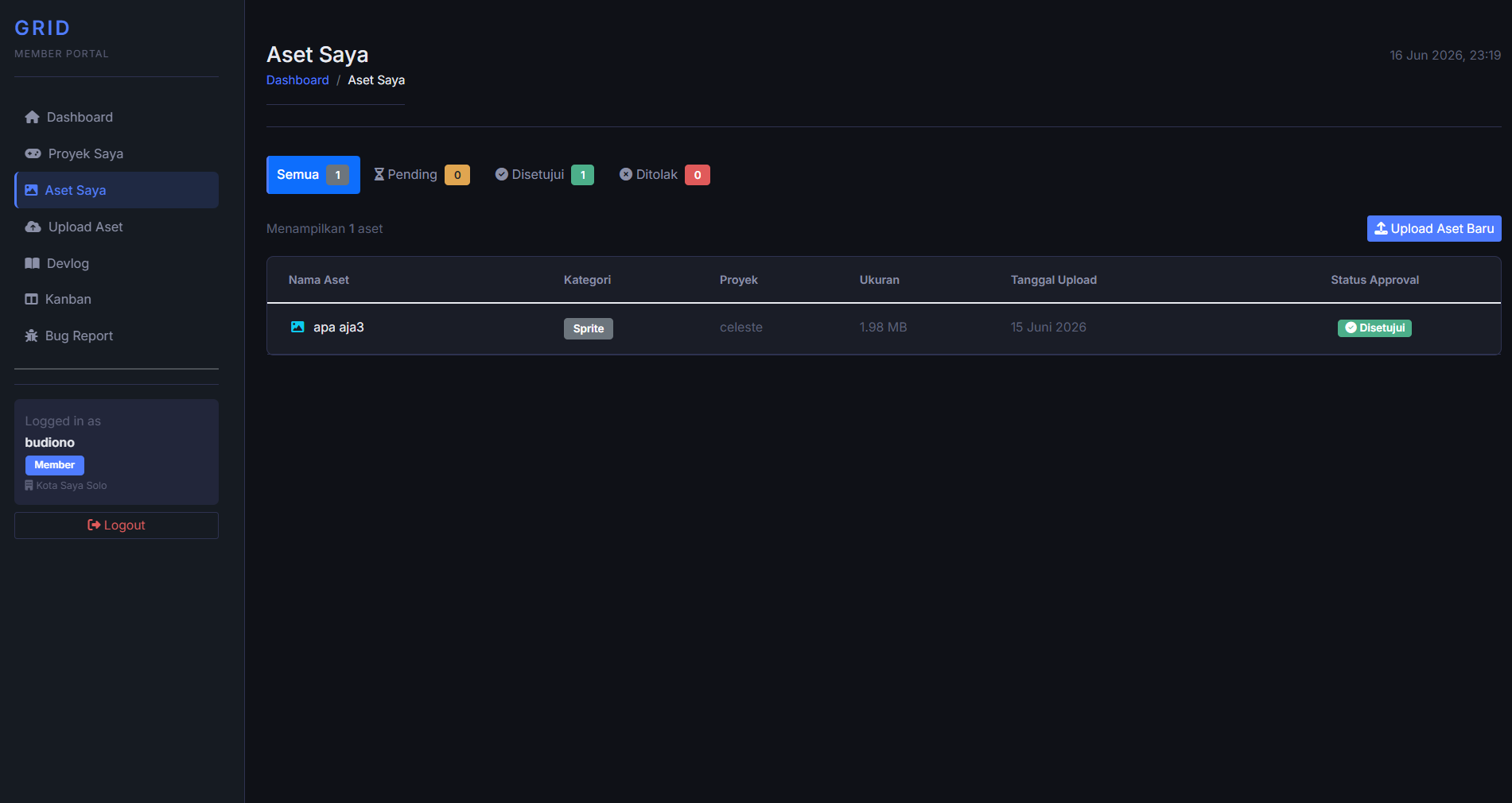Click the upload icon in Upload Aset Baru button
Image resolution: width=1512 pixels, height=803 pixels.
point(1381,228)
